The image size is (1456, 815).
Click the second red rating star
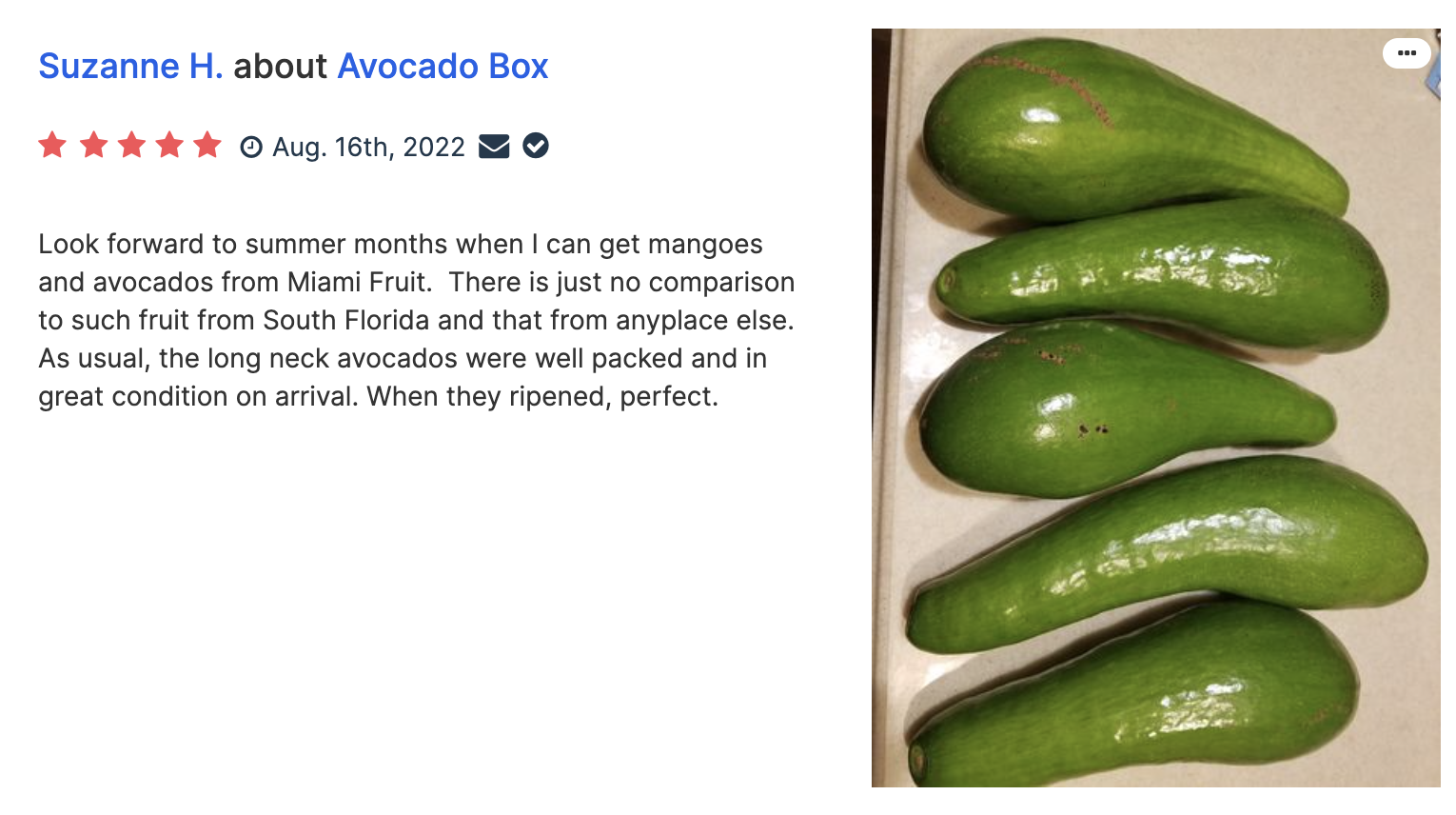[x=93, y=146]
